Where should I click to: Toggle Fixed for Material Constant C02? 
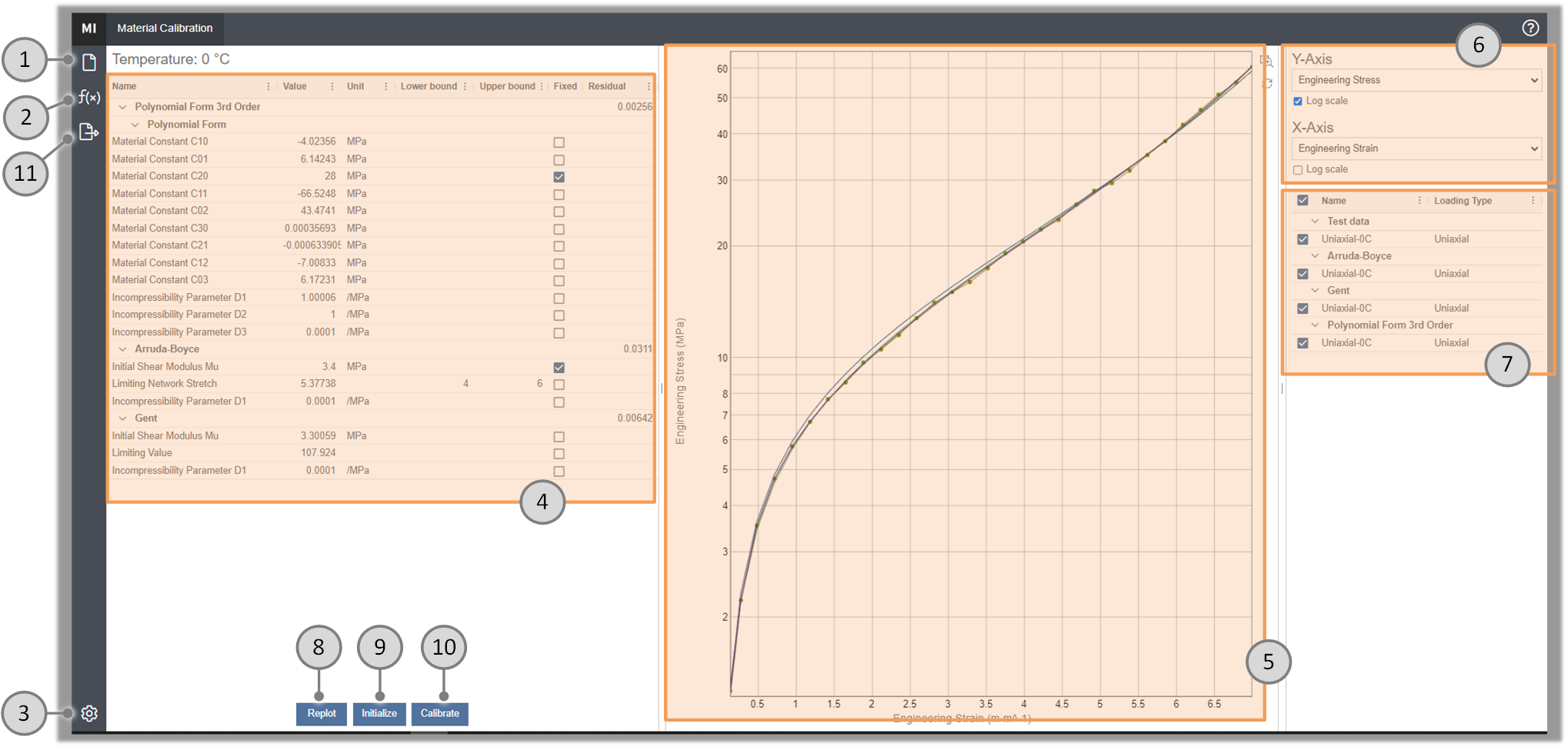[559, 212]
